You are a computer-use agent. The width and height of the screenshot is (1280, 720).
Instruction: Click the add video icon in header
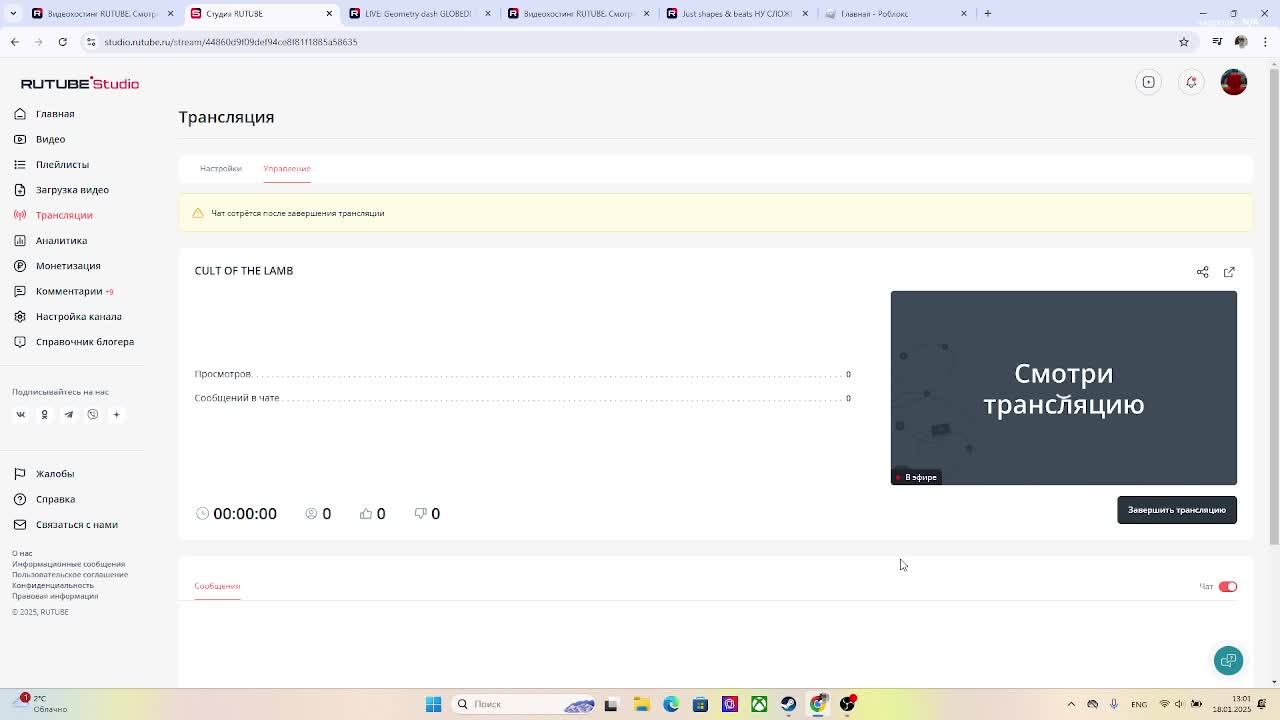tap(1149, 82)
